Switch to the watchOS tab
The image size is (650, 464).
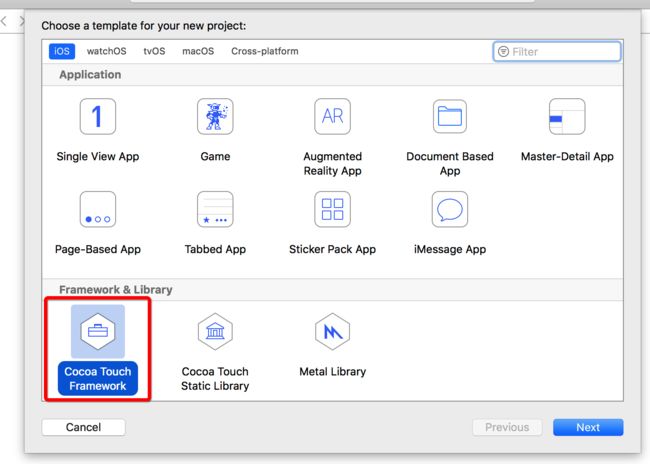click(107, 51)
